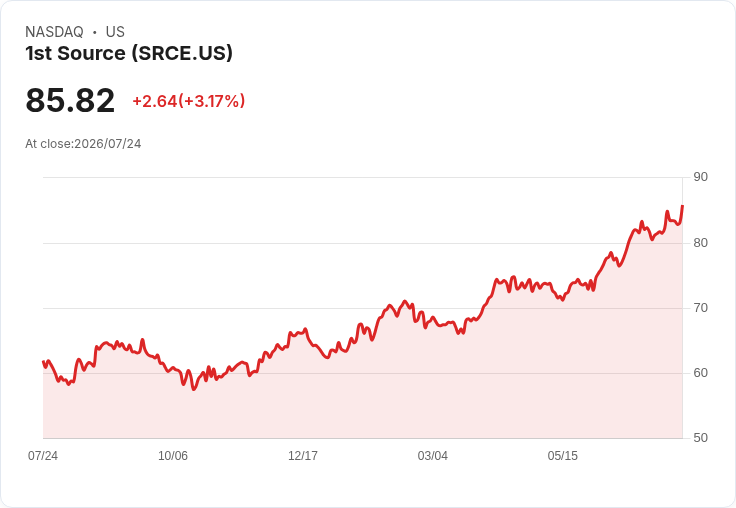Image resolution: width=736 pixels, height=508 pixels.
Task: Click the 03/04 date axis label
Action: pyautogui.click(x=433, y=455)
